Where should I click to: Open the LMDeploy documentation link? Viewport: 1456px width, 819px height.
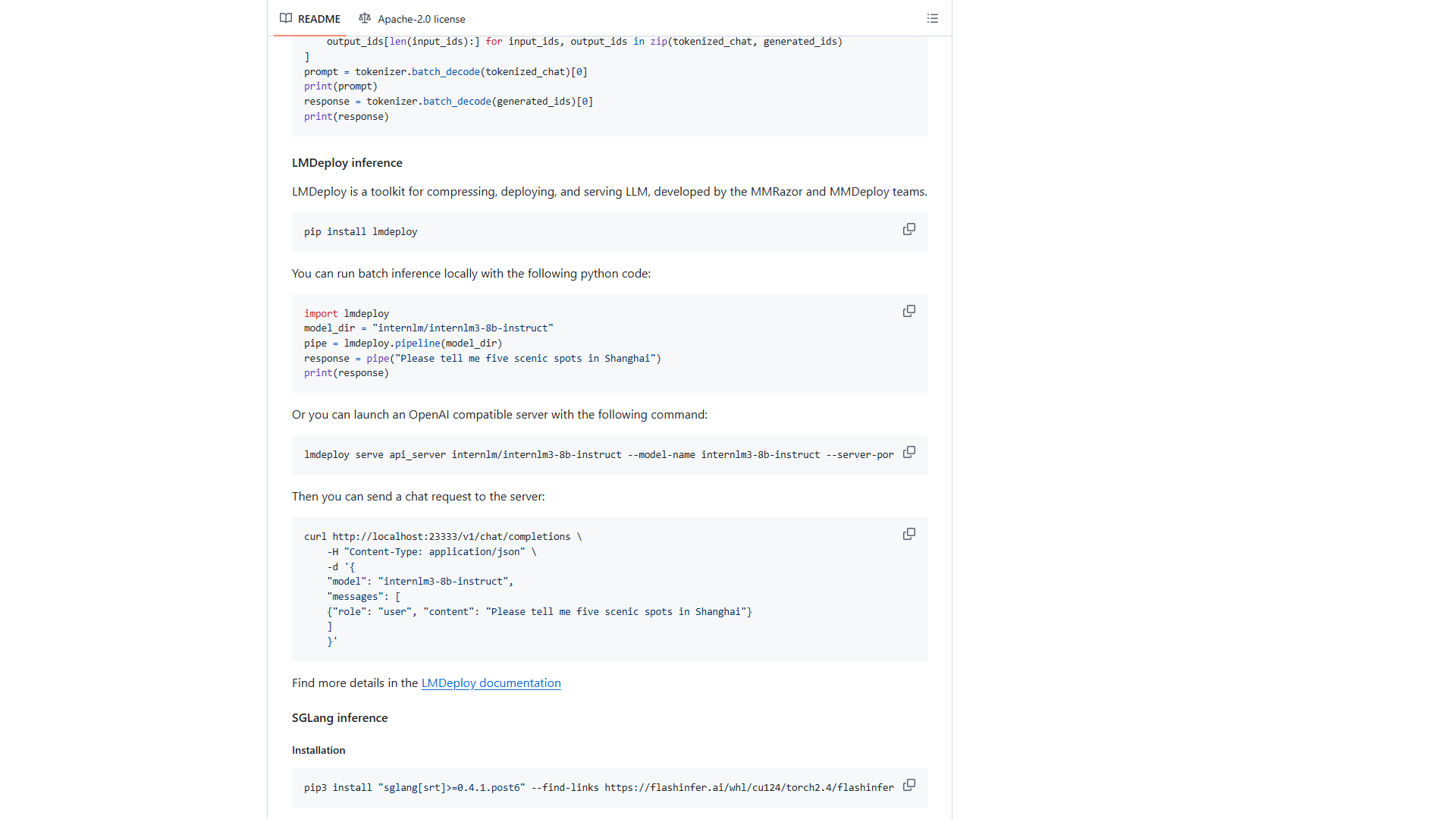point(491,682)
